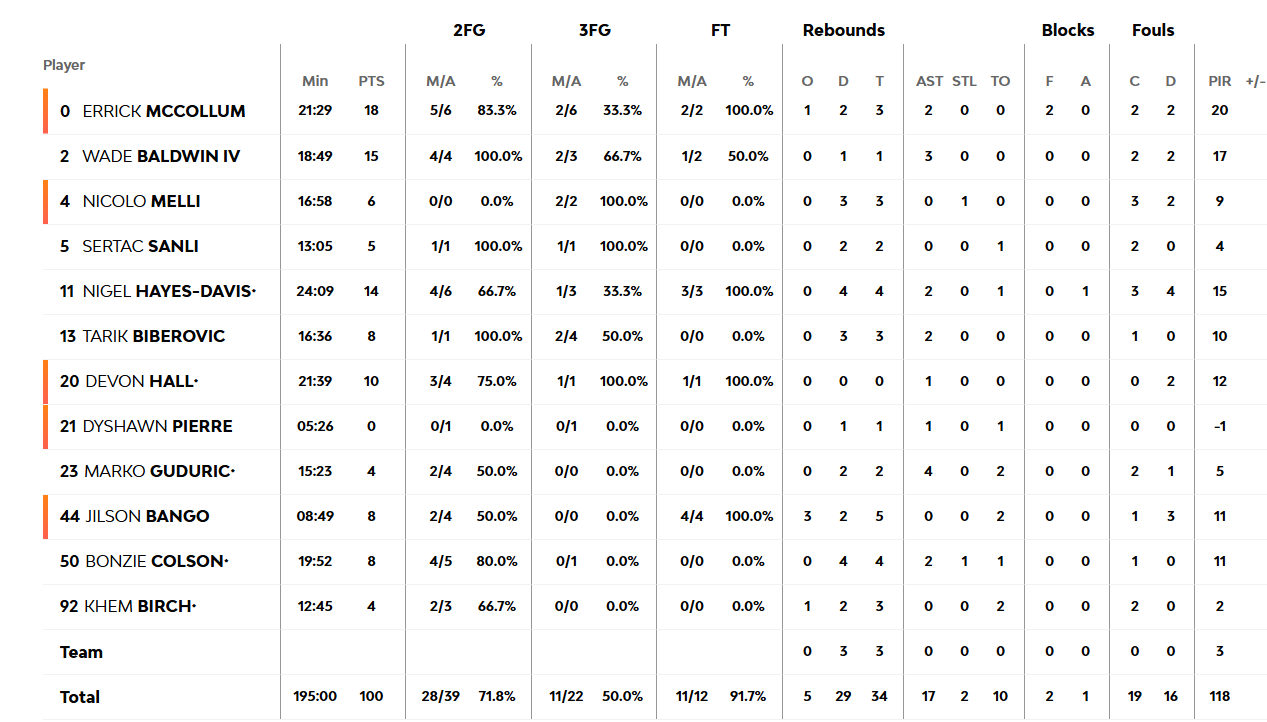Sort by Min column header
The width and height of the screenshot is (1267, 722).
[315, 81]
